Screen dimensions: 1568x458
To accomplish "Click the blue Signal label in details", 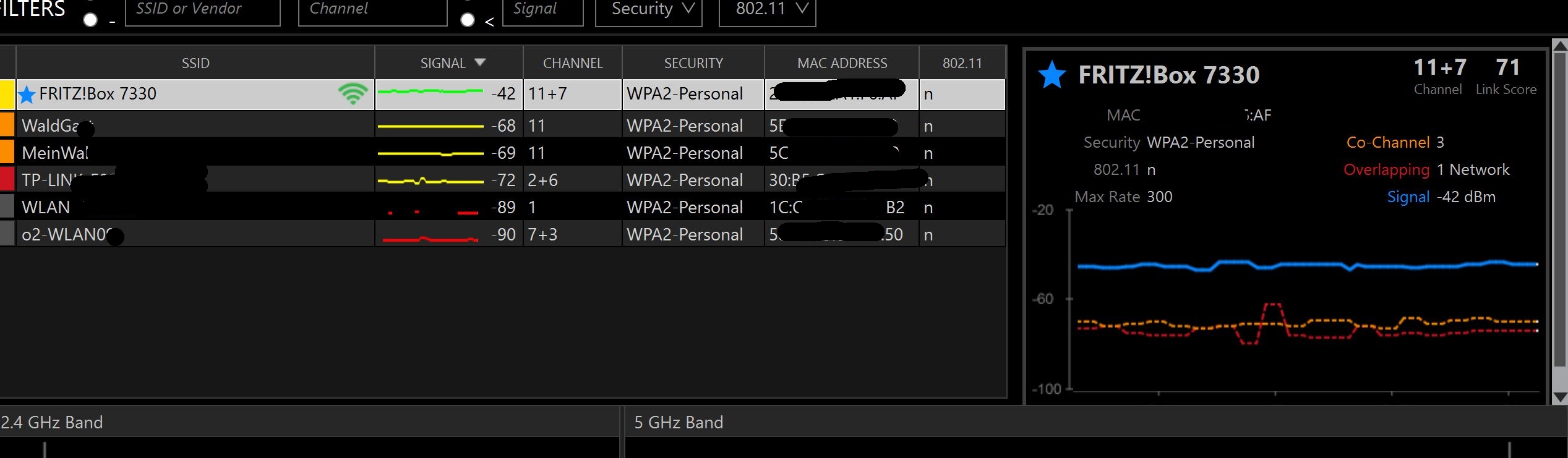I will pyautogui.click(x=1408, y=197).
